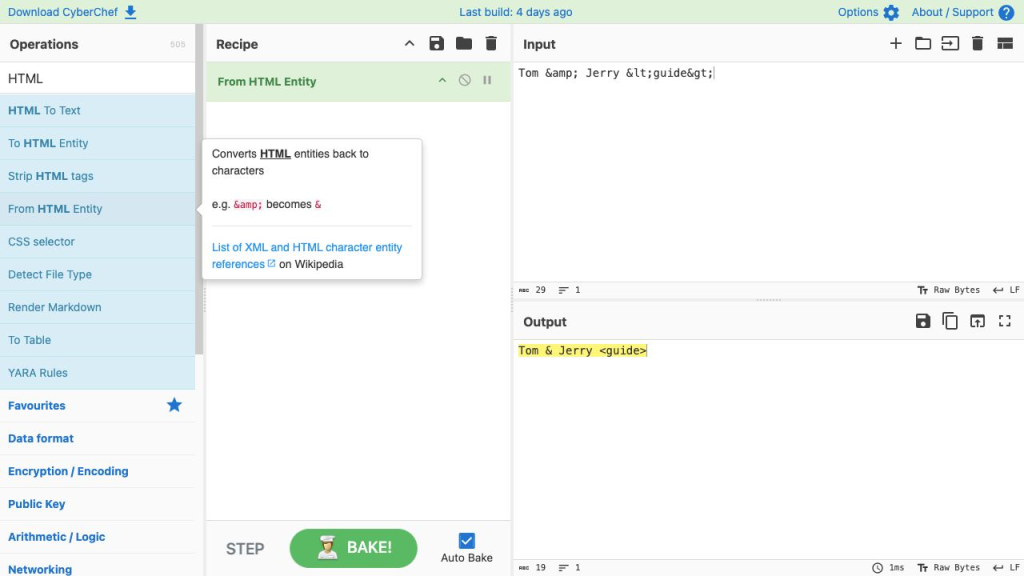Image resolution: width=1024 pixels, height=576 pixels.
Task: Select Render Markdown operation
Action: click(97, 307)
